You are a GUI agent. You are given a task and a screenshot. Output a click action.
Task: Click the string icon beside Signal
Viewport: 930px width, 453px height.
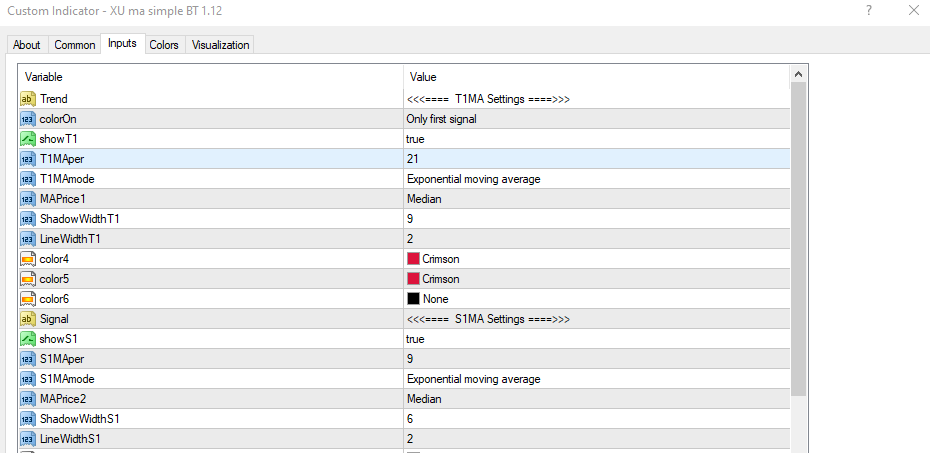click(x=28, y=319)
